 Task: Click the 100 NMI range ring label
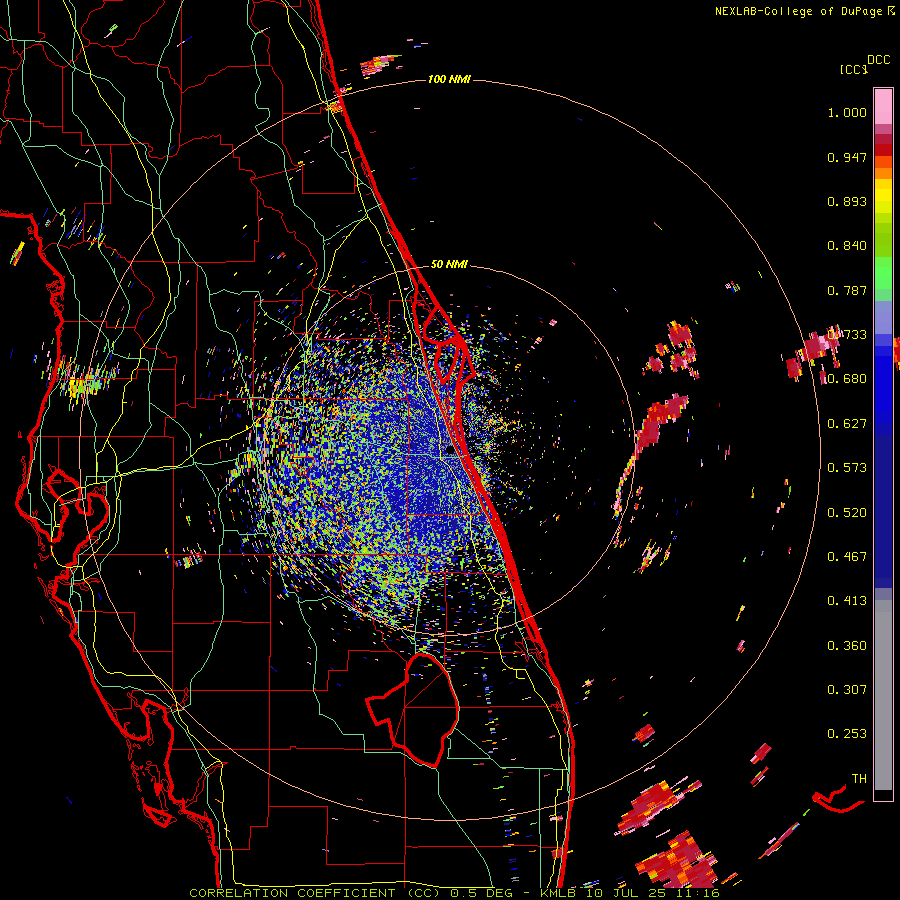[x=449, y=79]
